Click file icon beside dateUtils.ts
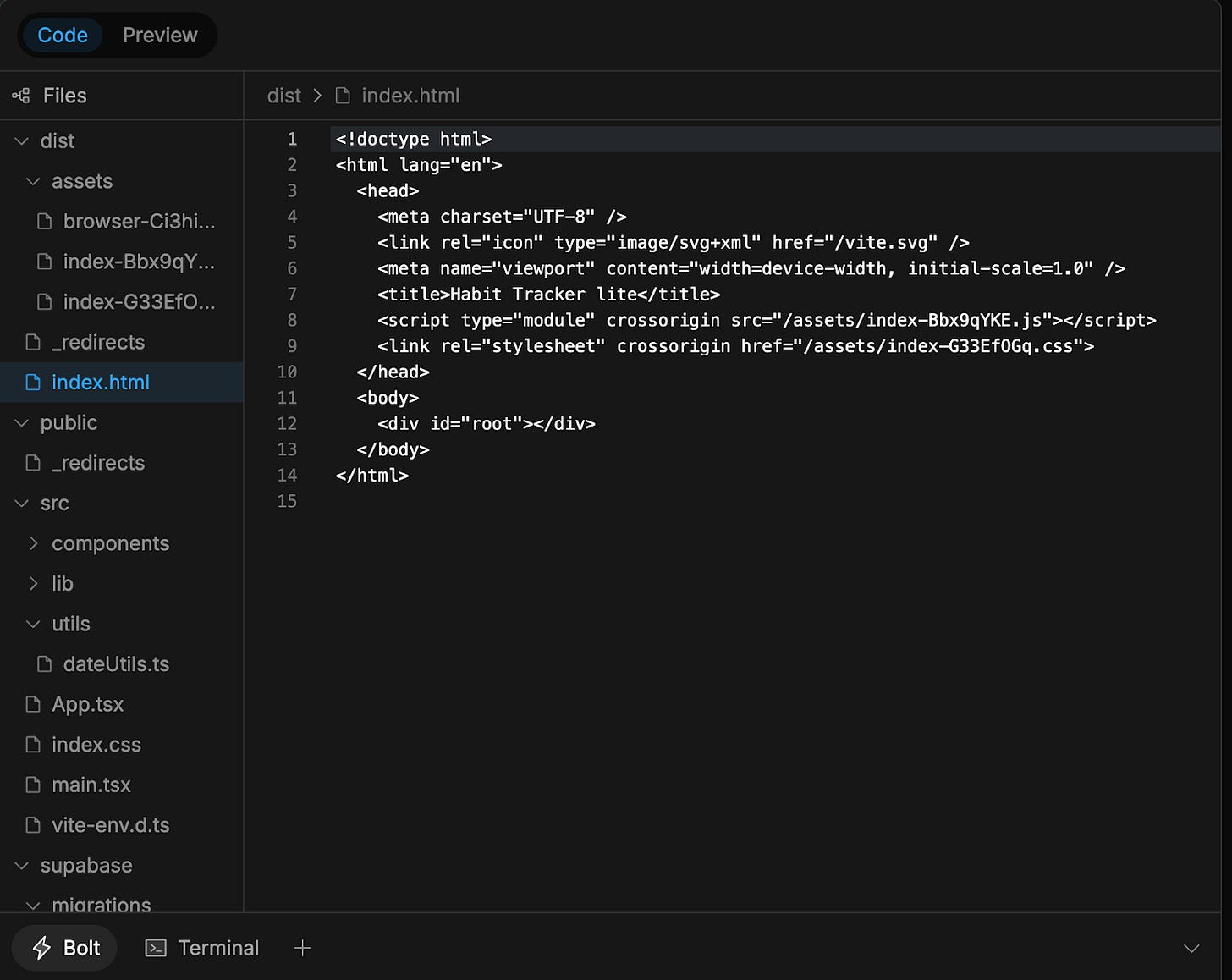This screenshot has height=980, width=1232. tap(45, 664)
